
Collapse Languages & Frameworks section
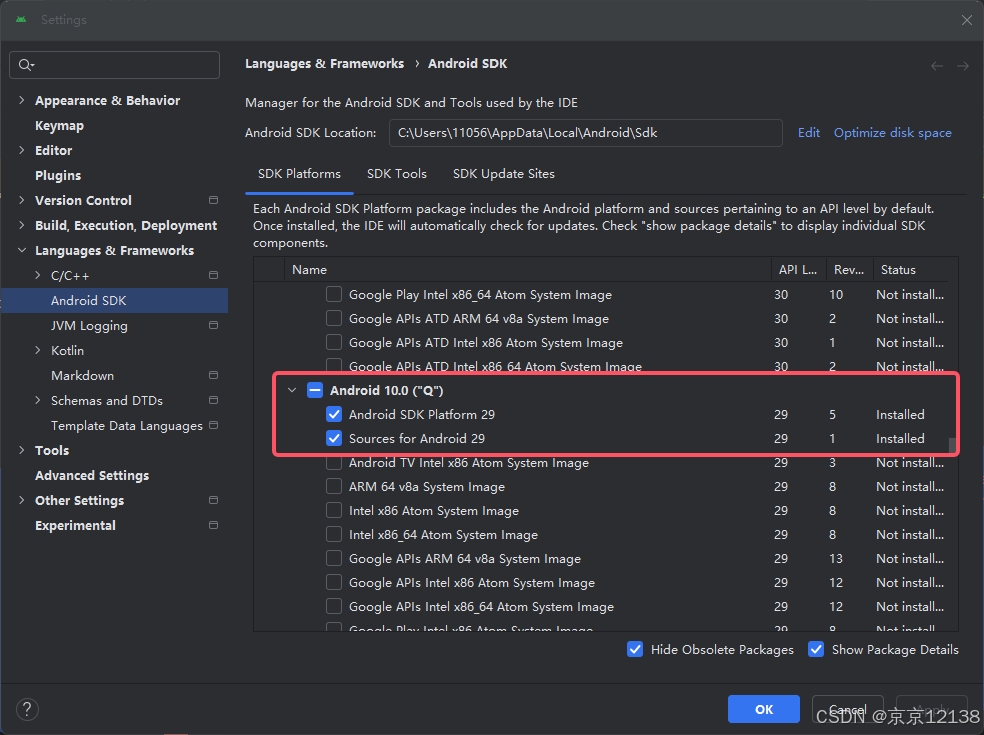pyautogui.click(x=22, y=250)
